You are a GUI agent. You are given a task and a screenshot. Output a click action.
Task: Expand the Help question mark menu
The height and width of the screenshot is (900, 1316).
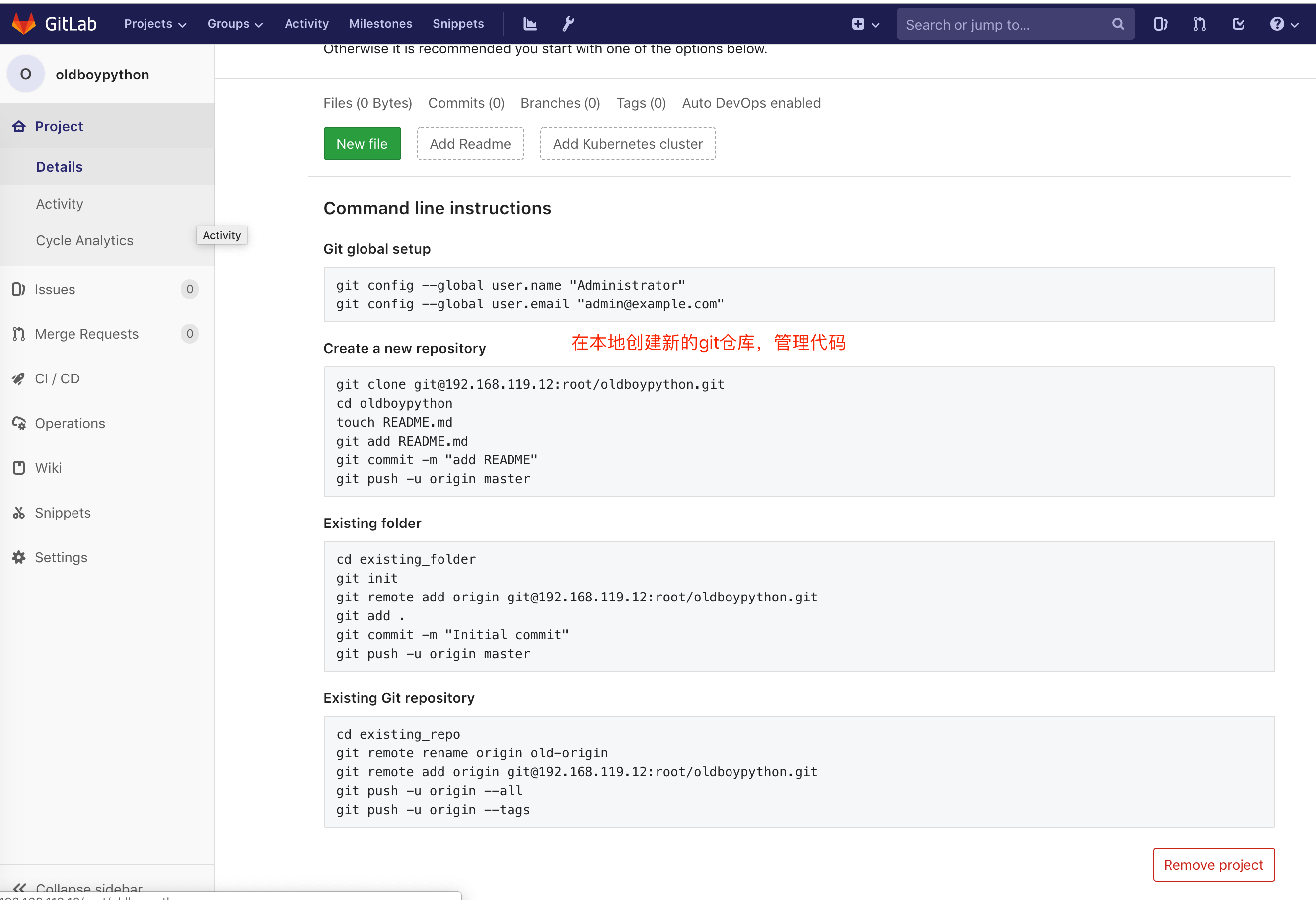(1284, 24)
